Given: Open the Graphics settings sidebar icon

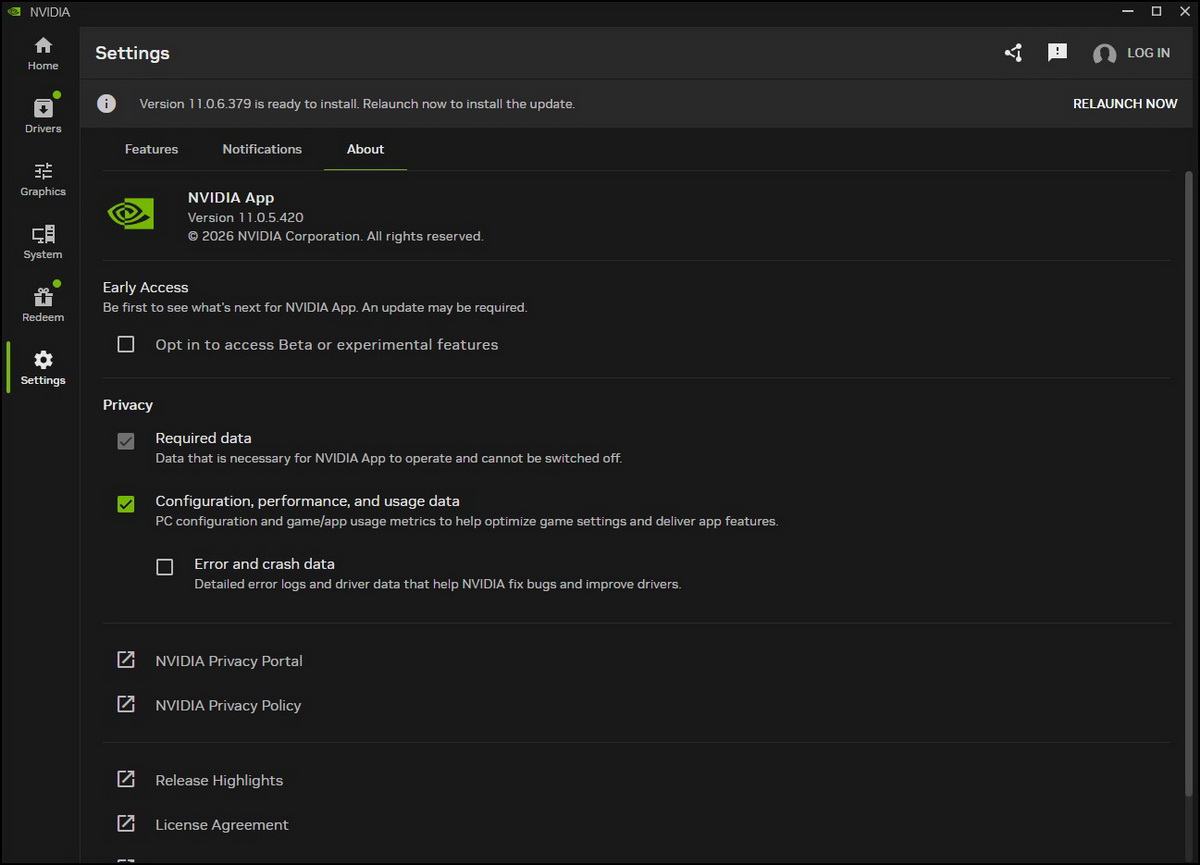Looking at the screenshot, I should coord(43,179).
